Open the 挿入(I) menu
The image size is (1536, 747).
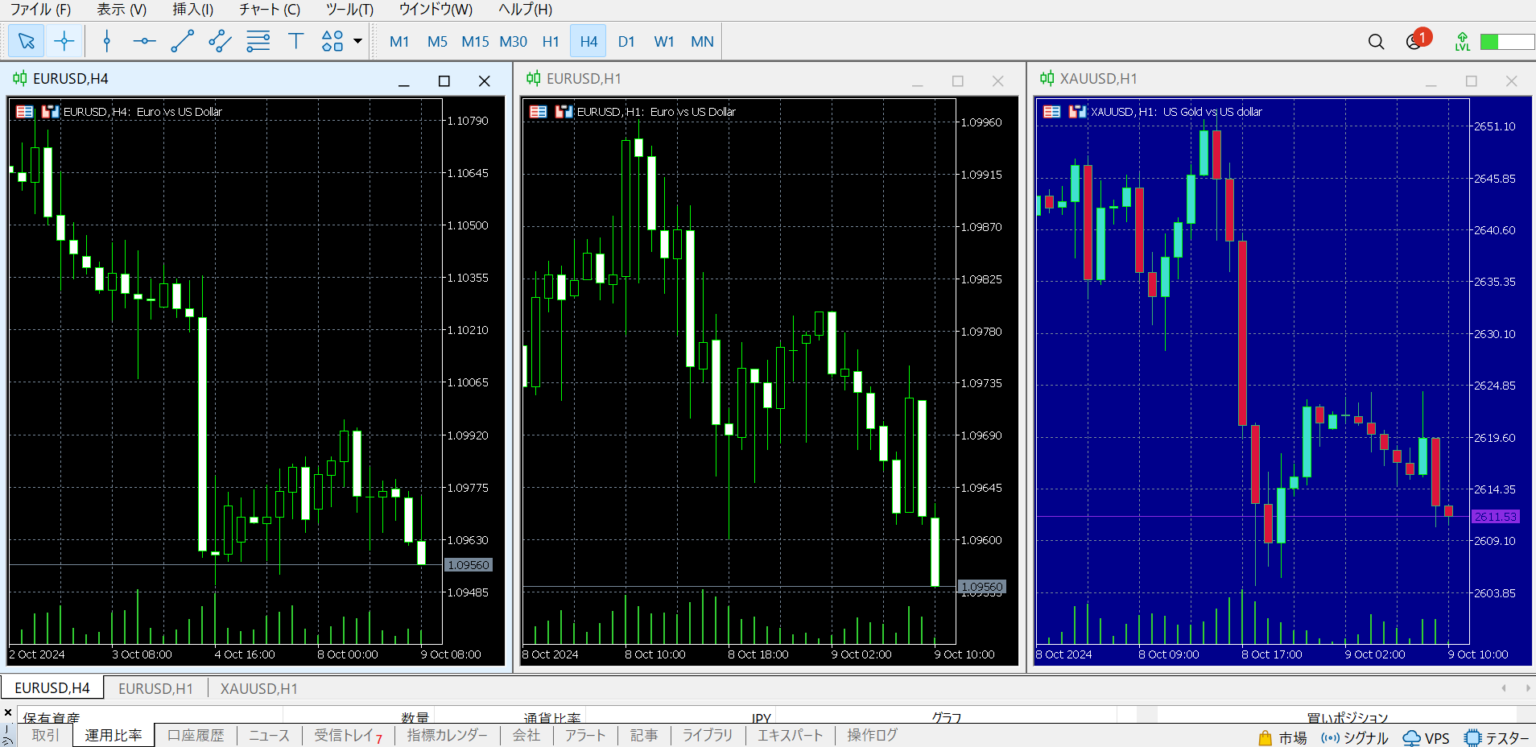[x=192, y=10]
